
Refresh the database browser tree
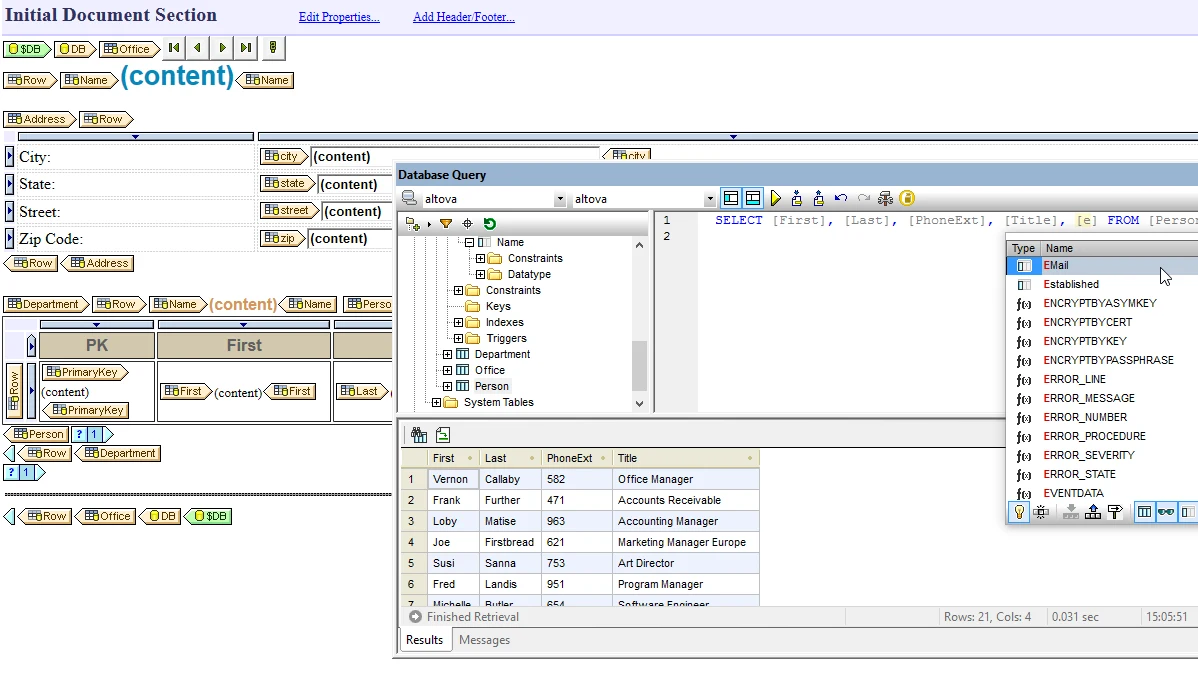point(490,224)
